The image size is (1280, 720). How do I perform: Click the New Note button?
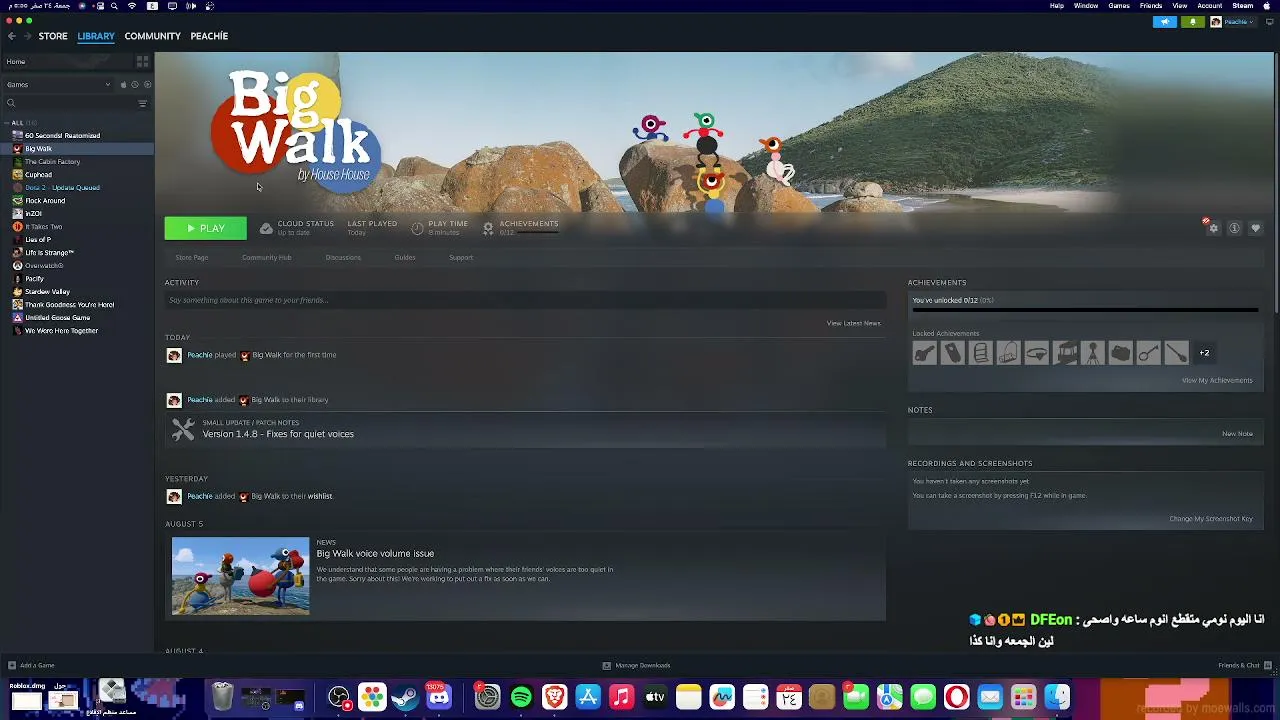coord(1237,434)
